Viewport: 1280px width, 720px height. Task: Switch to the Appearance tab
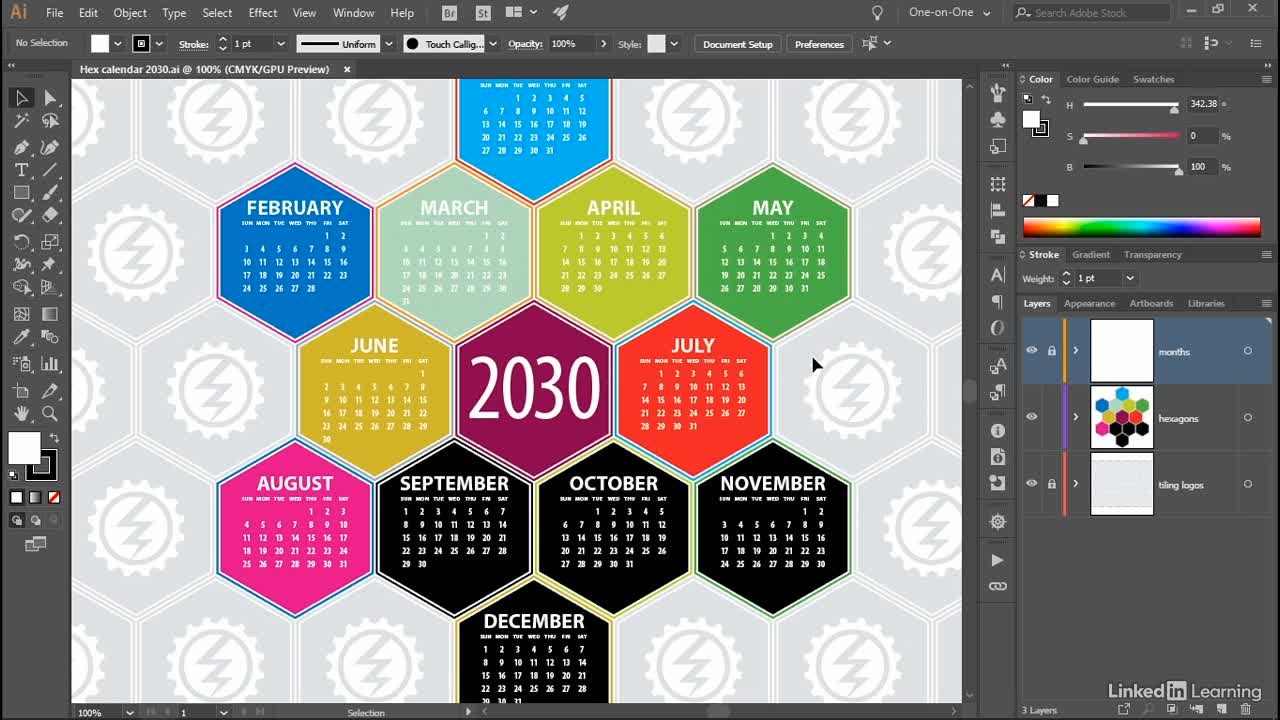tap(1089, 303)
